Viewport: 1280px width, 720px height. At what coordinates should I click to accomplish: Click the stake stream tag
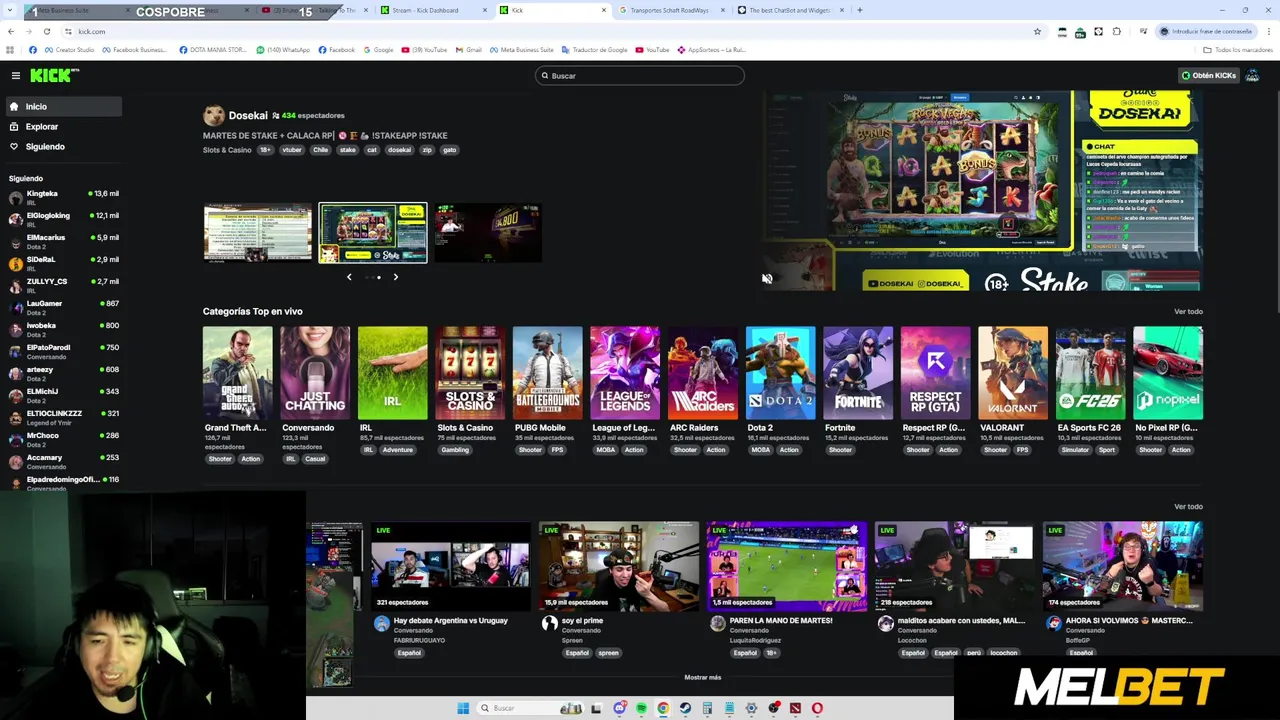347,150
